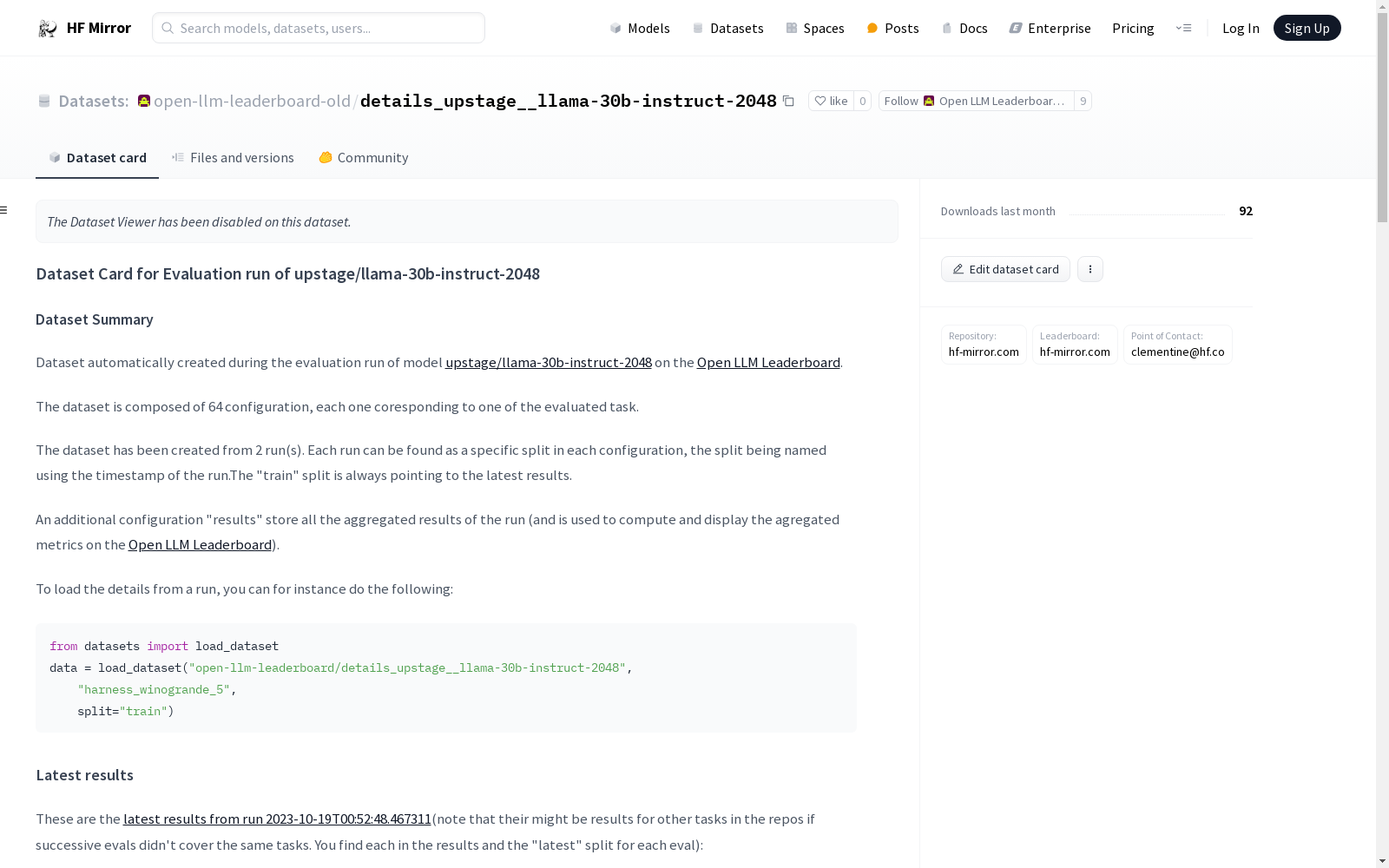Toggle the left sidebar outline icon

point(4,210)
